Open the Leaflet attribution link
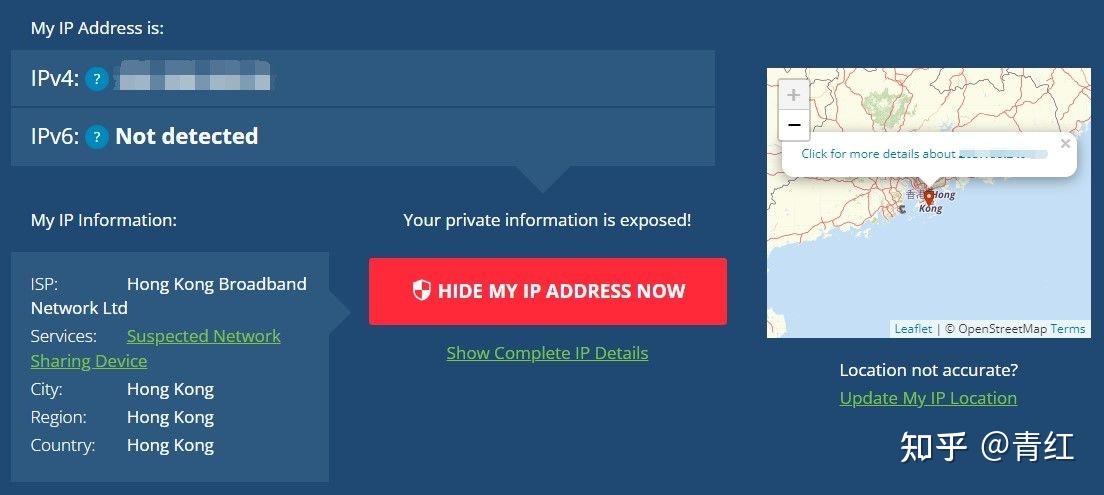Viewport: 1104px width, 495px height. pyautogui.click(x=913, y=329)
